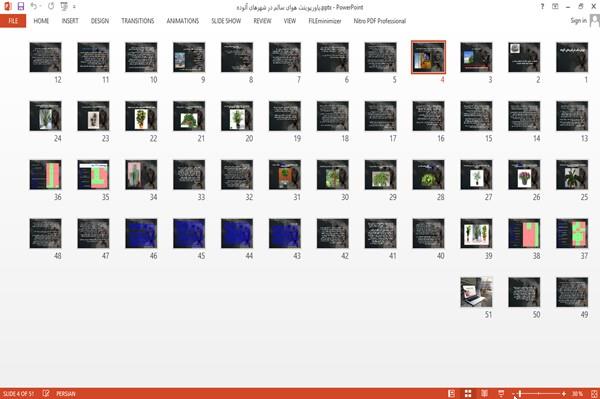Open the Nitro PDF Professional tab

(x=380, y=21)
